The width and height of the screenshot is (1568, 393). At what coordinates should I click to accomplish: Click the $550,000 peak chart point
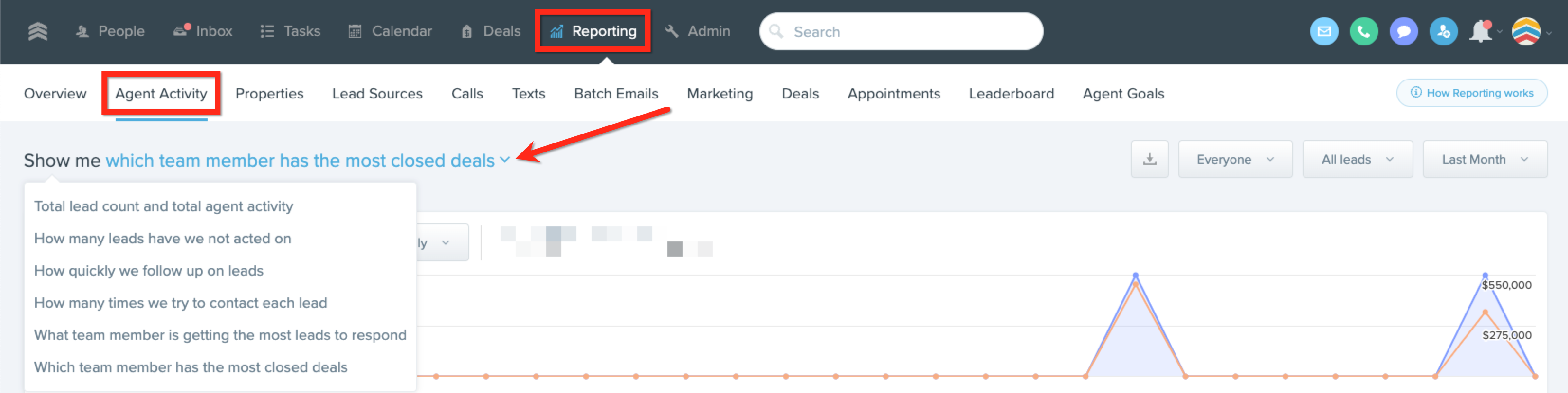click(1485, 276)
